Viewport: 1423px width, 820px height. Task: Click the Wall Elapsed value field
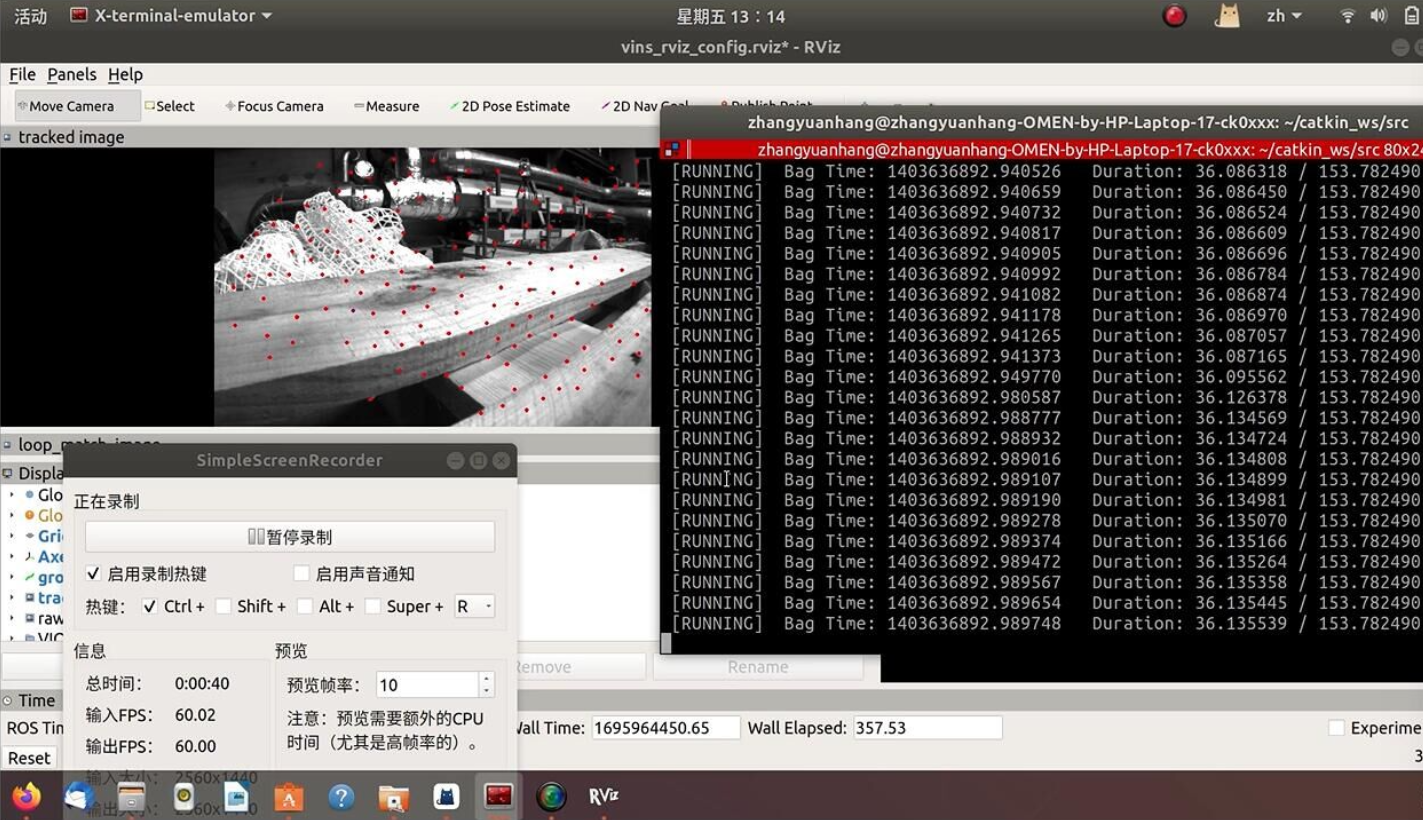point(926,728)
